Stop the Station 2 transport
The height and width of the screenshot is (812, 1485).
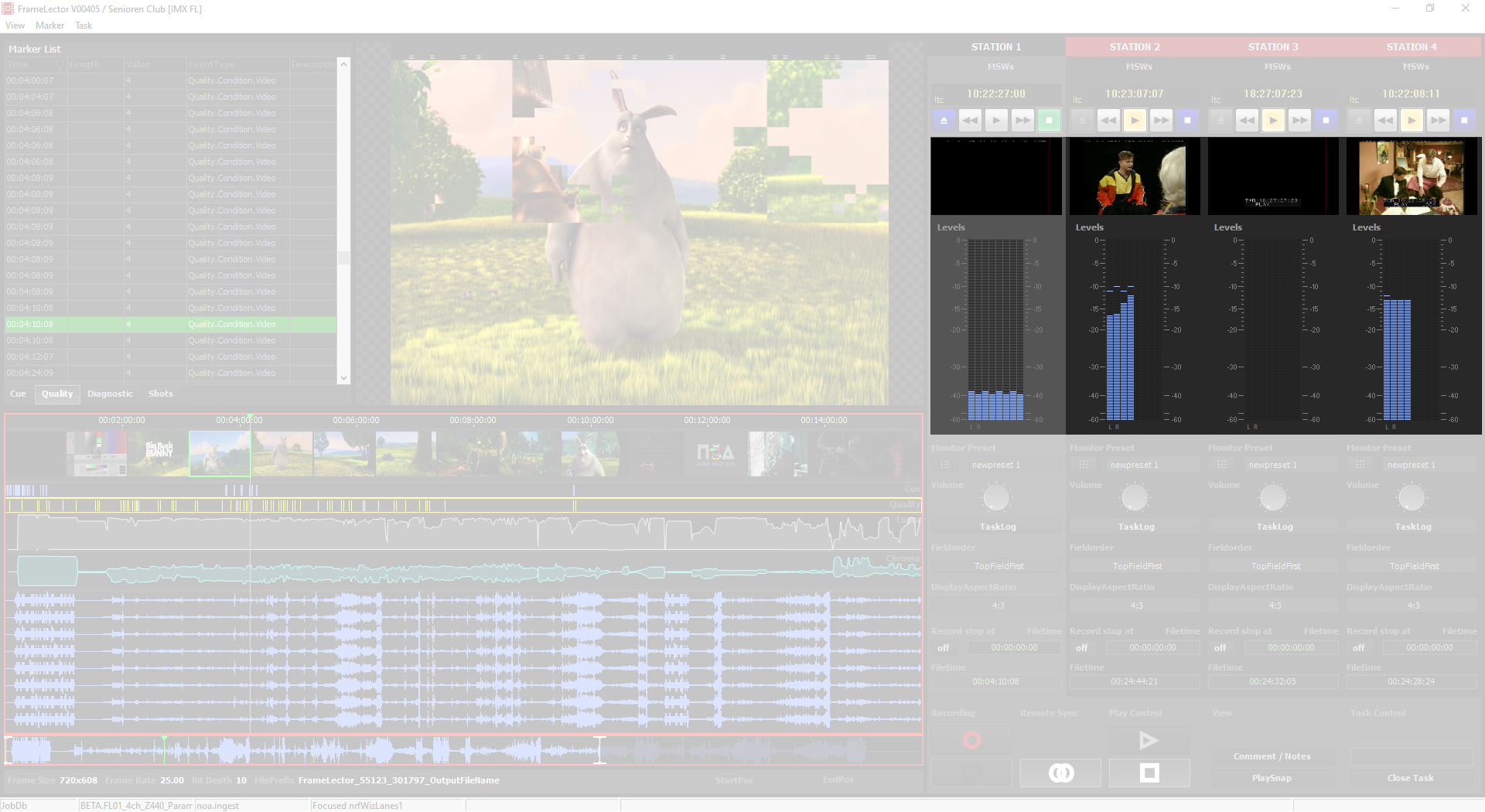coord(1187,120)
